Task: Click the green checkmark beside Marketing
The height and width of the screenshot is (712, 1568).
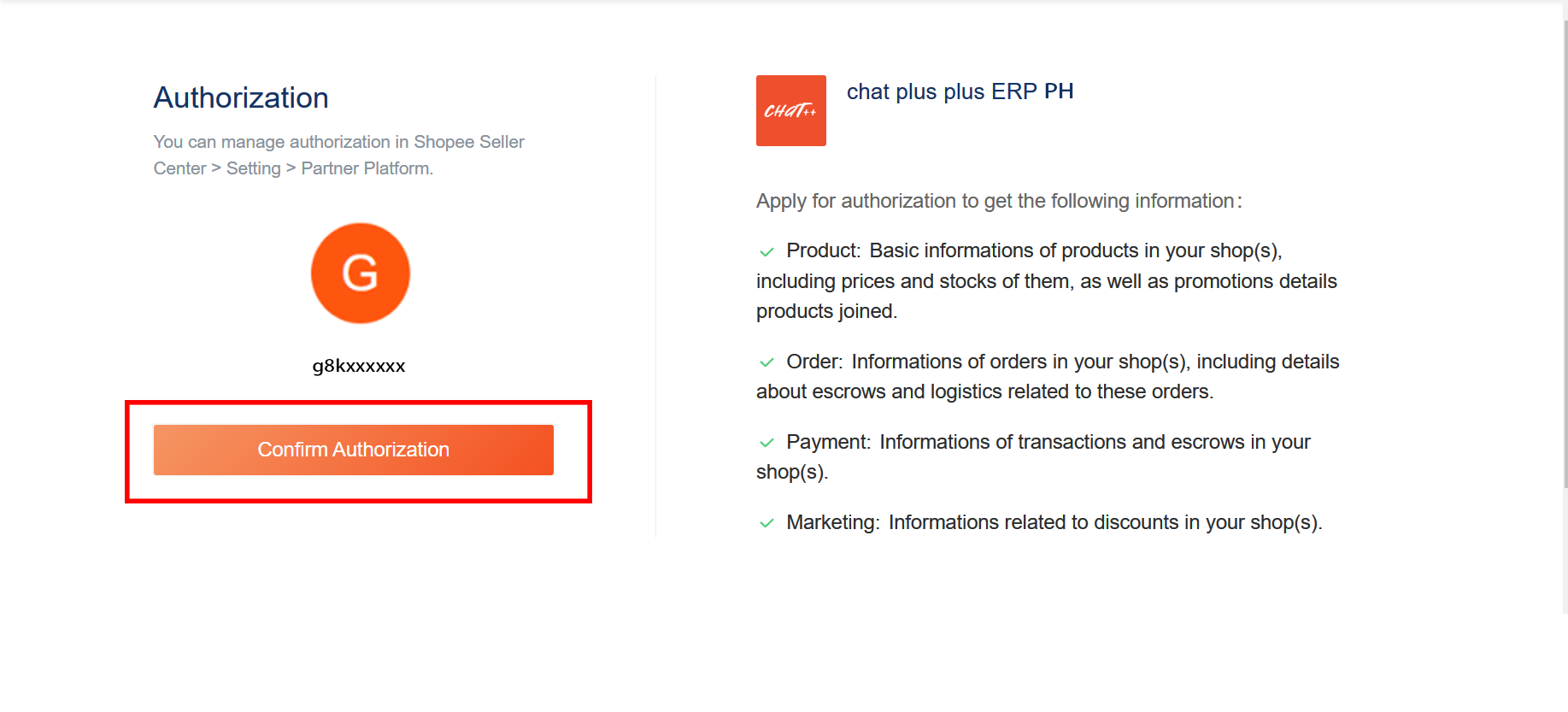Action: pyautogui.click(x=766, y=523)
